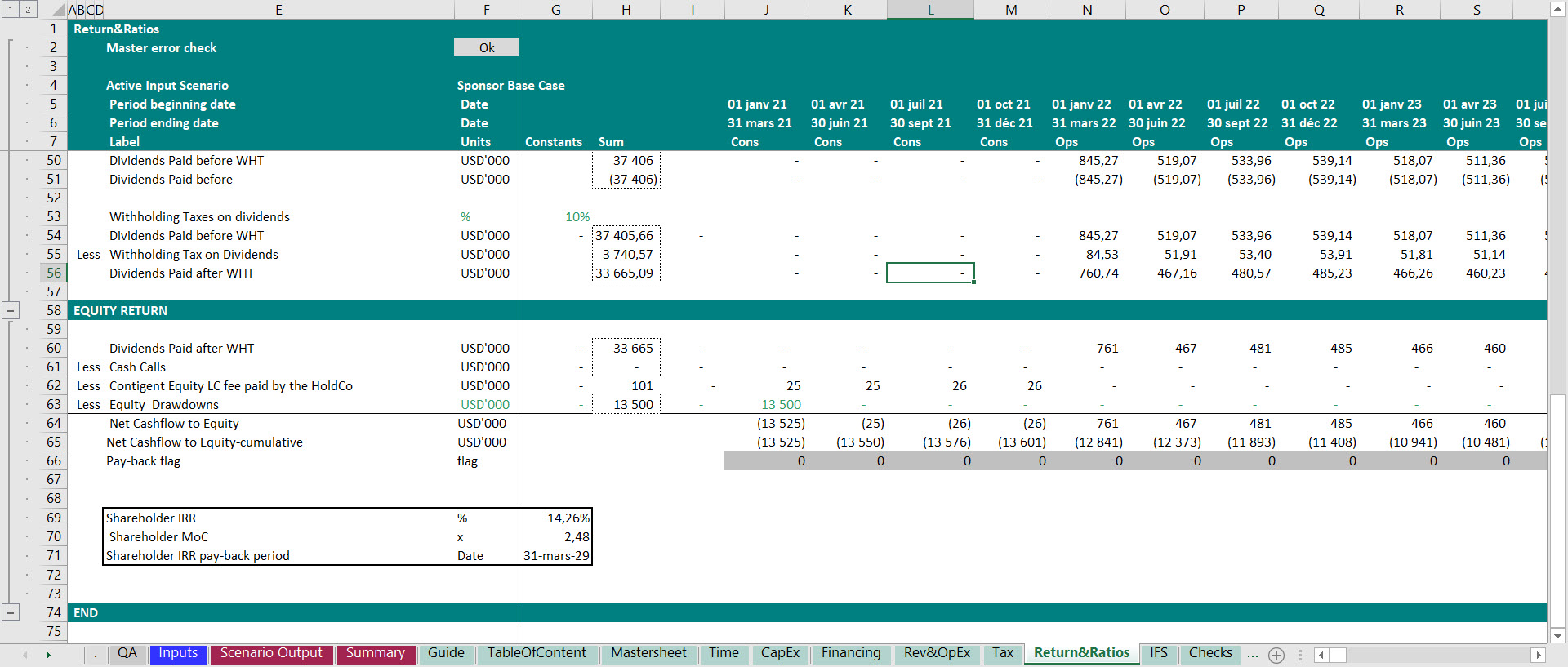This screenshot has height=667, width=1568.
Task: Open the Tax sheet tab
Action: click(1003, 653)
